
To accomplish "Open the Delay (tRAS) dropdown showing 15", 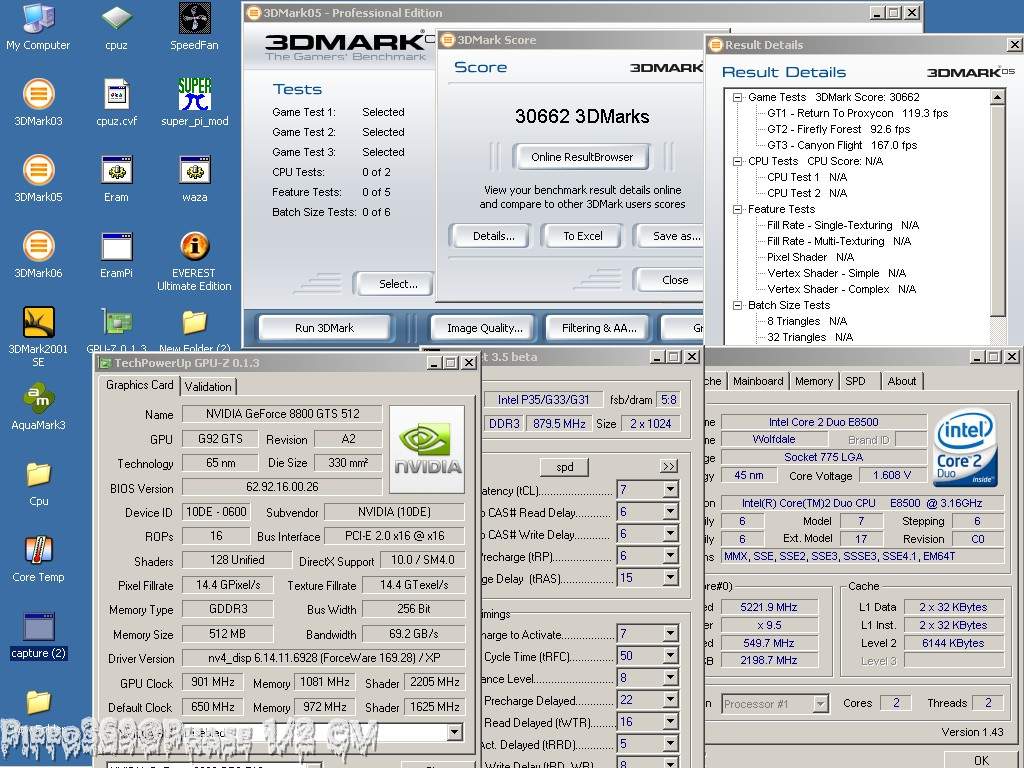I will pyautogui.click(x=670, y=578).
